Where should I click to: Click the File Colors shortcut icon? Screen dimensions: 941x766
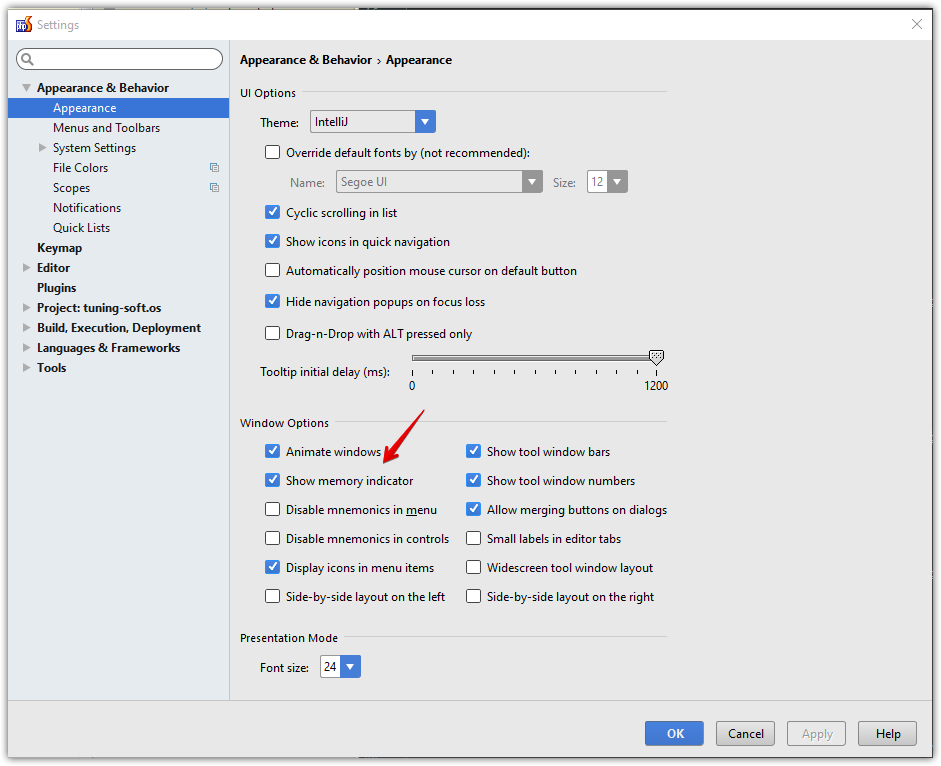coord(214,167)
